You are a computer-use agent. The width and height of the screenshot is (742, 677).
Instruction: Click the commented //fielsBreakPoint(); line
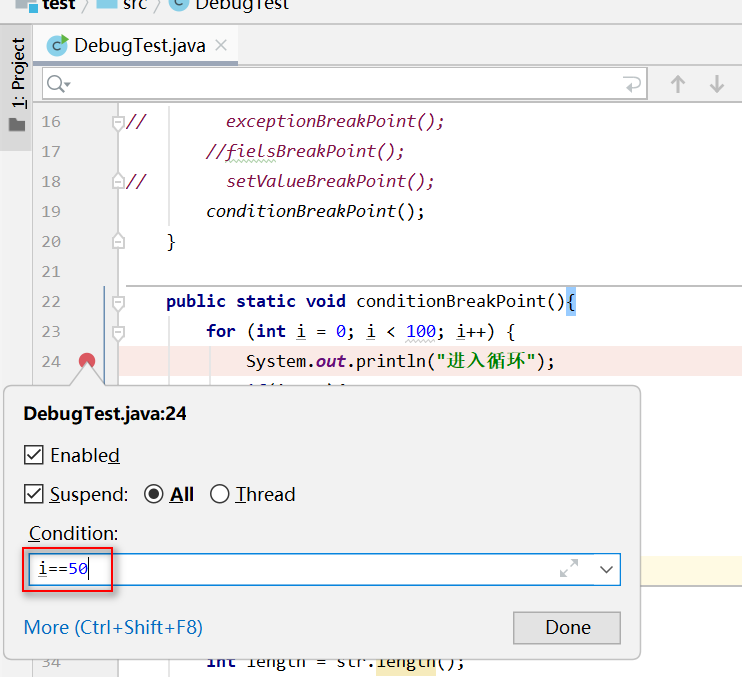tap(305, 151)
